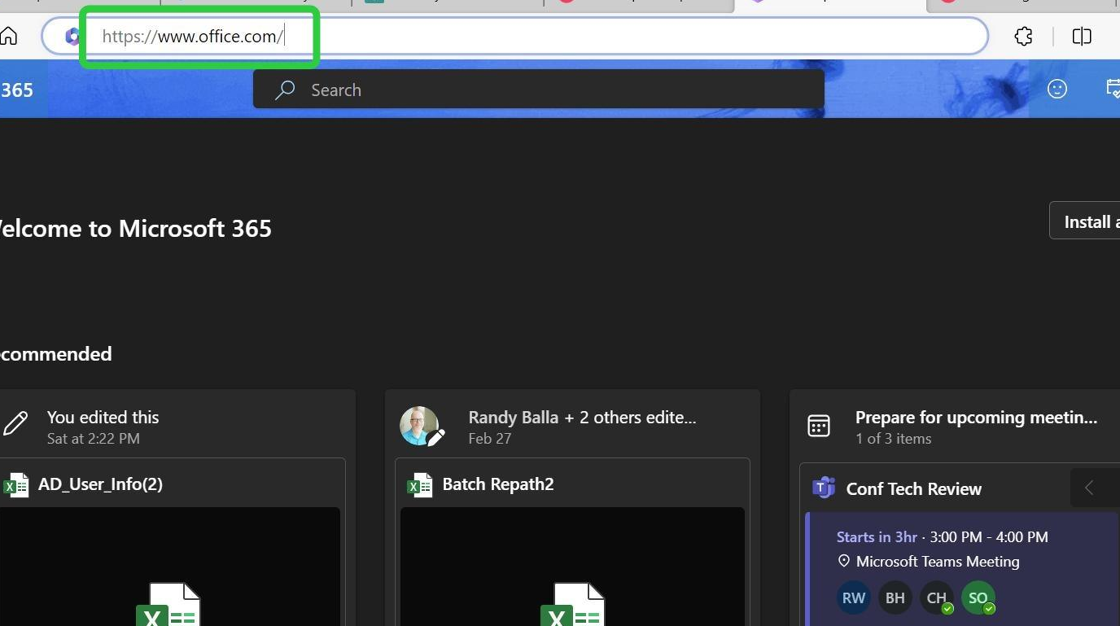Click Randy Balla's profile picture
This screenshot has height=626, width=1120.
click(419, 425)
